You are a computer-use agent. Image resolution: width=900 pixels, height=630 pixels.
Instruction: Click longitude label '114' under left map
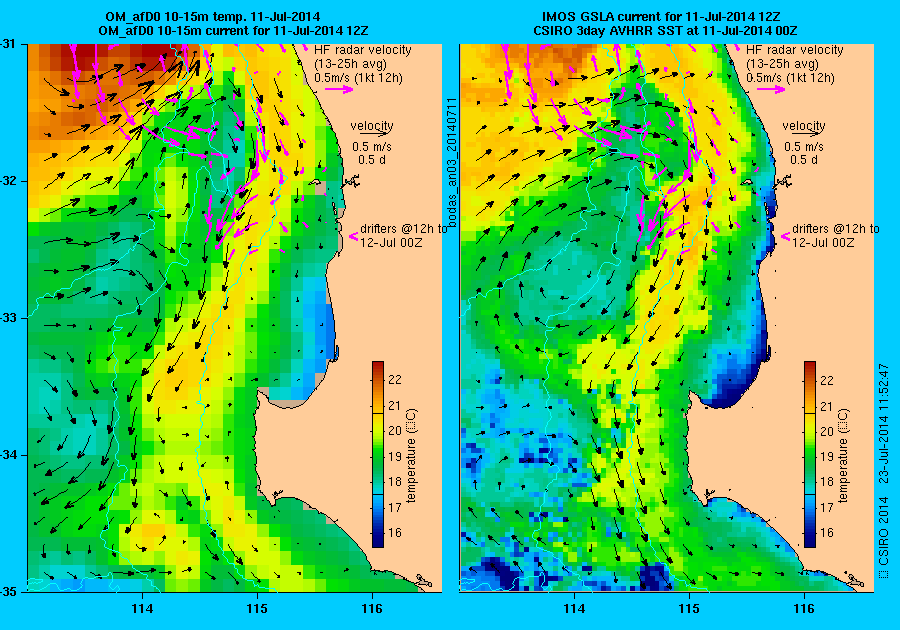point(142,609)
